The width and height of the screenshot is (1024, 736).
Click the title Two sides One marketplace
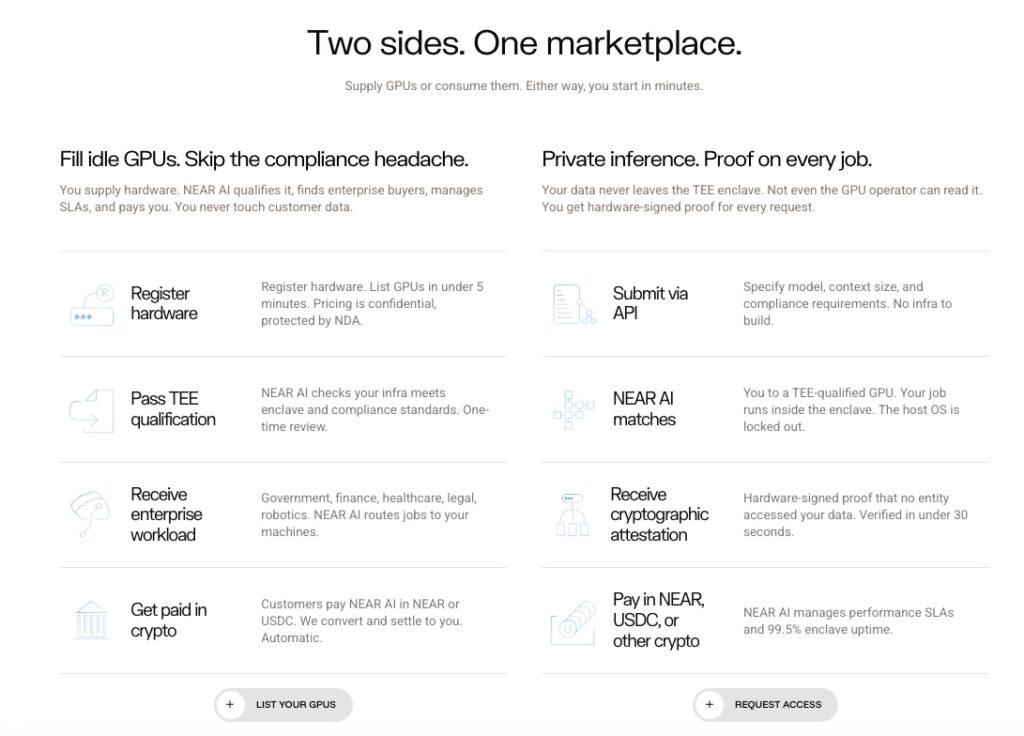tap(524, 43)
